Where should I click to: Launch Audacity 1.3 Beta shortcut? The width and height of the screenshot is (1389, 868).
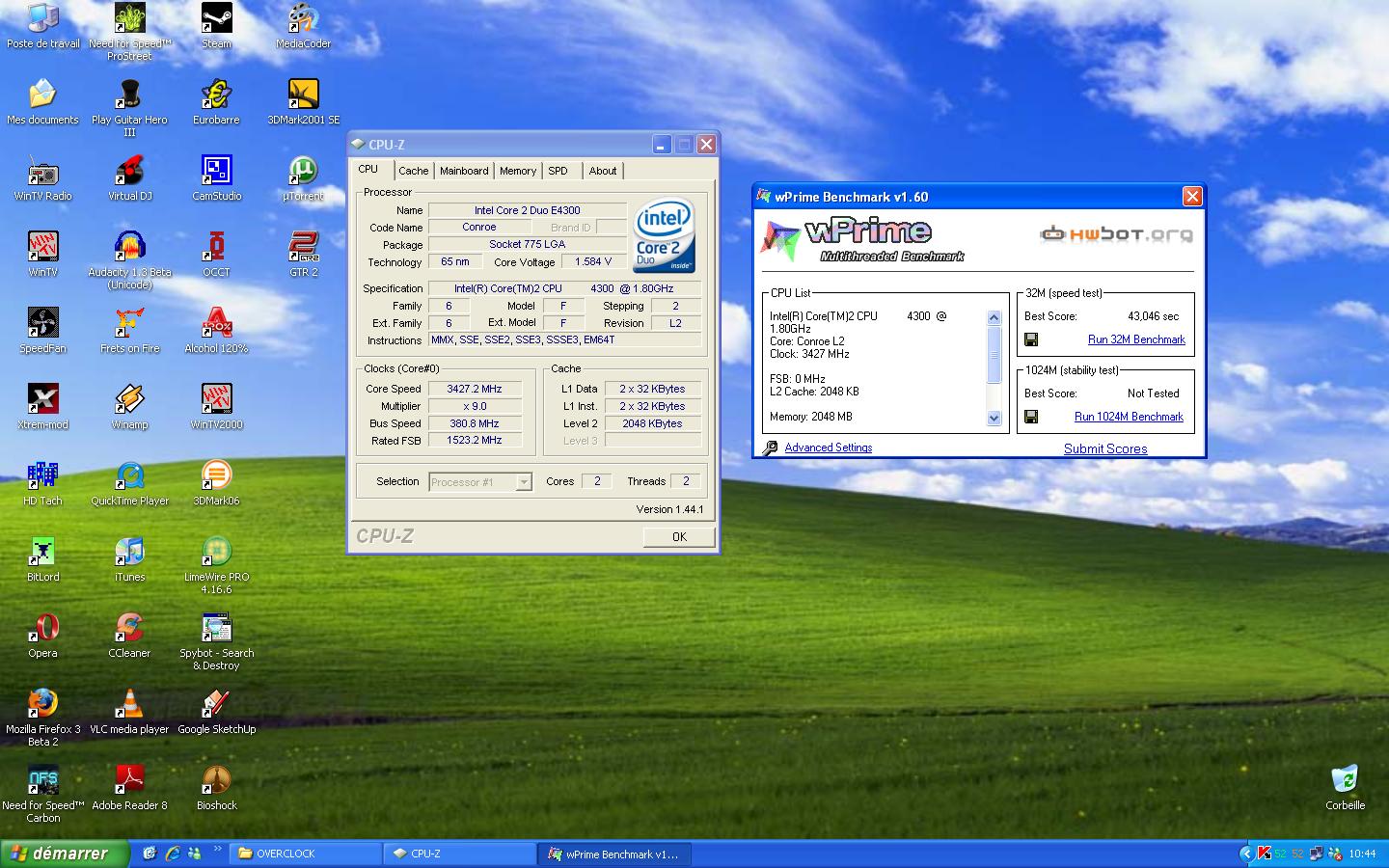(x=129, y=259)
